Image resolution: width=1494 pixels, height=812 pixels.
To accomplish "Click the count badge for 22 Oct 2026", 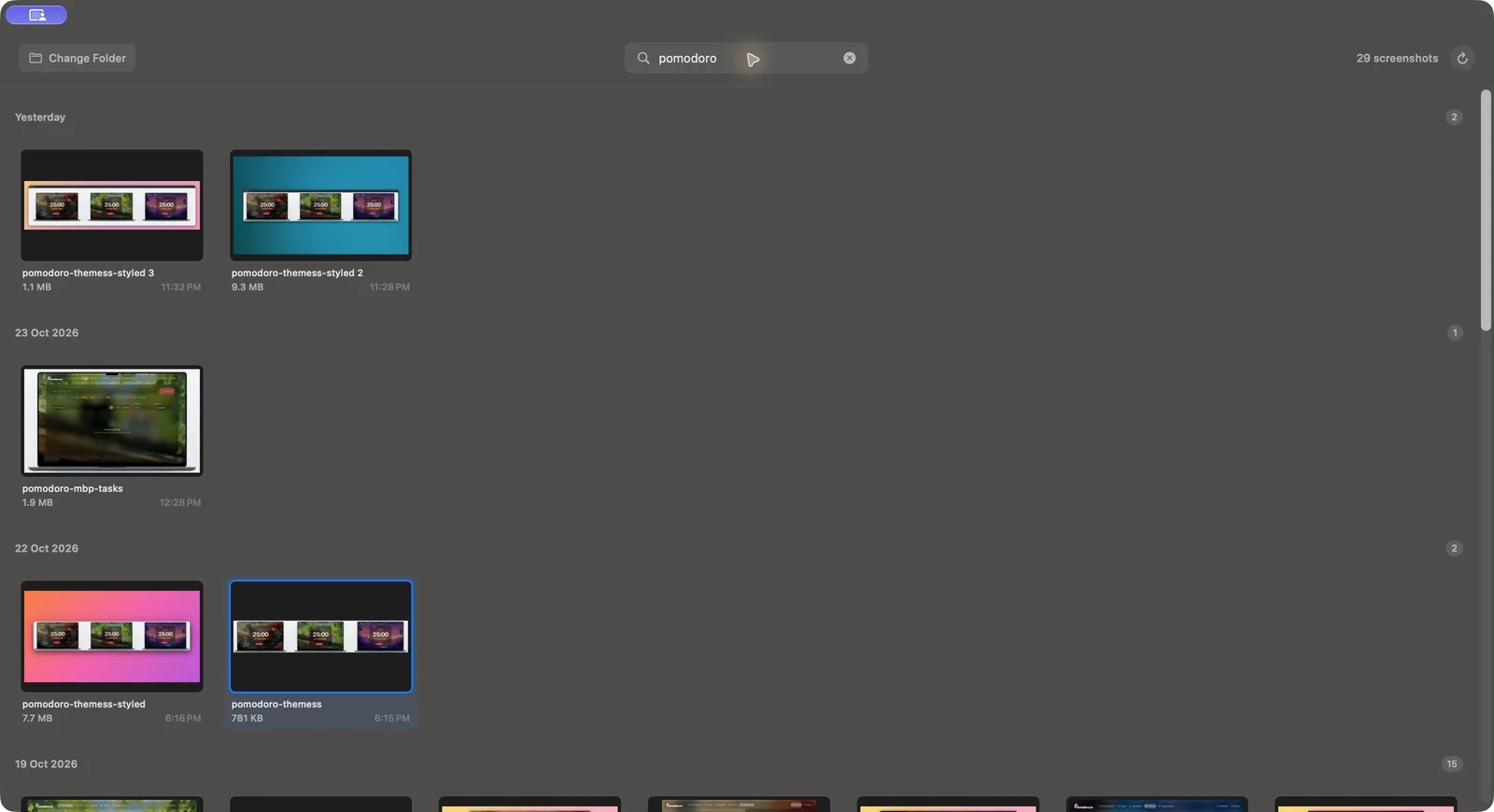I will pyautogui.click(x=1454, y=549).
